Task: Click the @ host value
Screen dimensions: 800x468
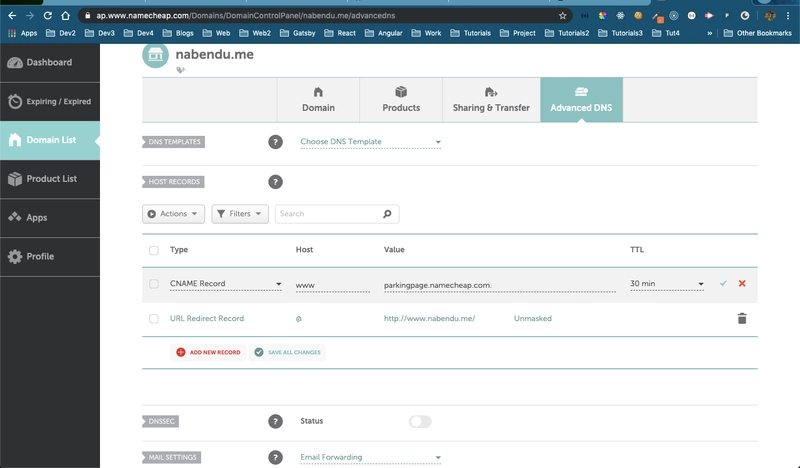Action: click(299, 318)
